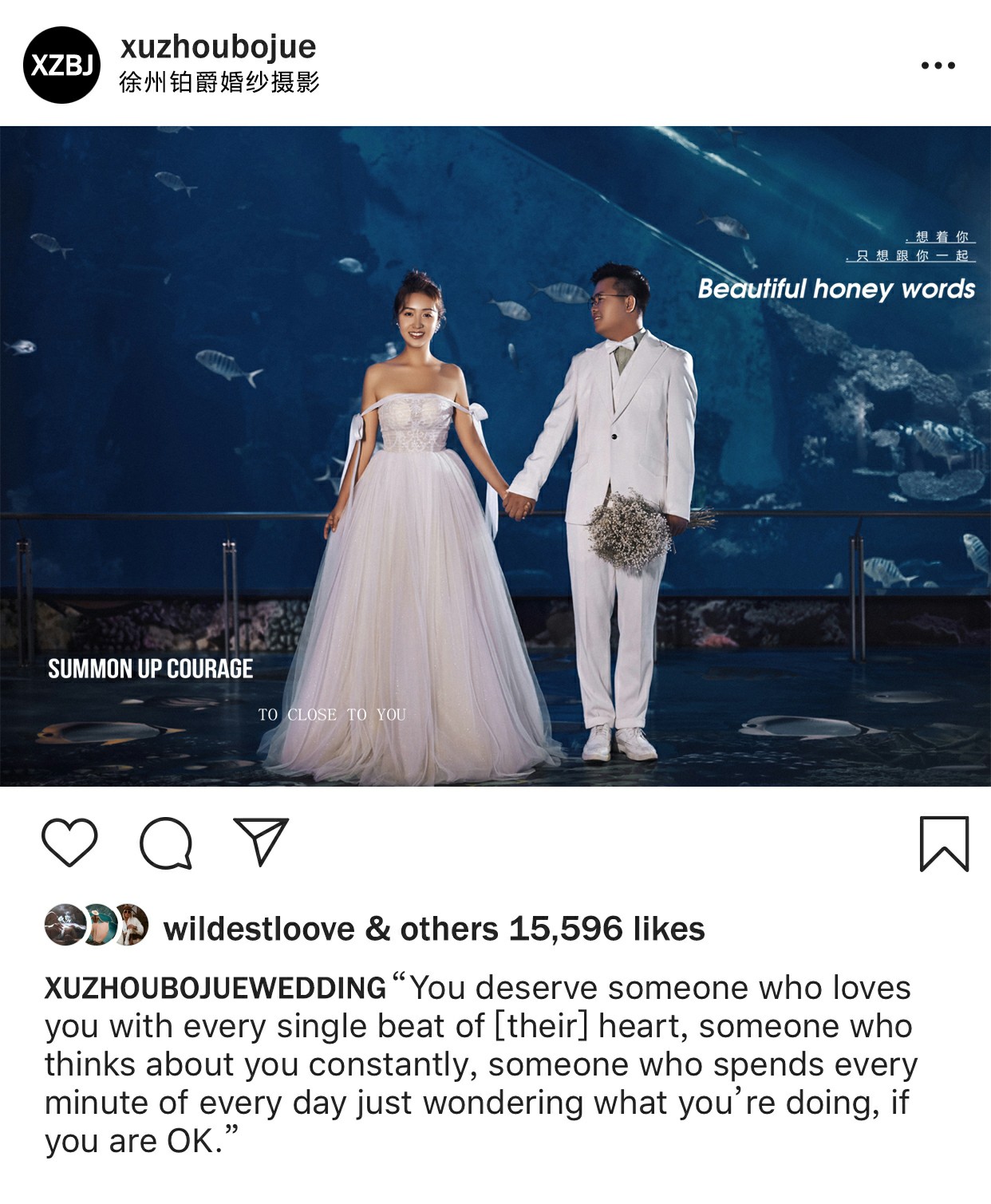Tap the Chinese location text under the username
Viewport: 991px width, 1204px height.
219,82
